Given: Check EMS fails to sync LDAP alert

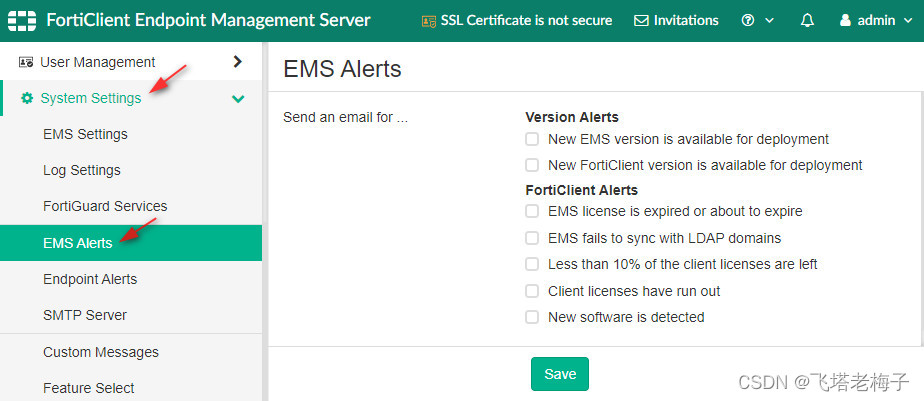Looking at the screenshot, I should 532,238.
